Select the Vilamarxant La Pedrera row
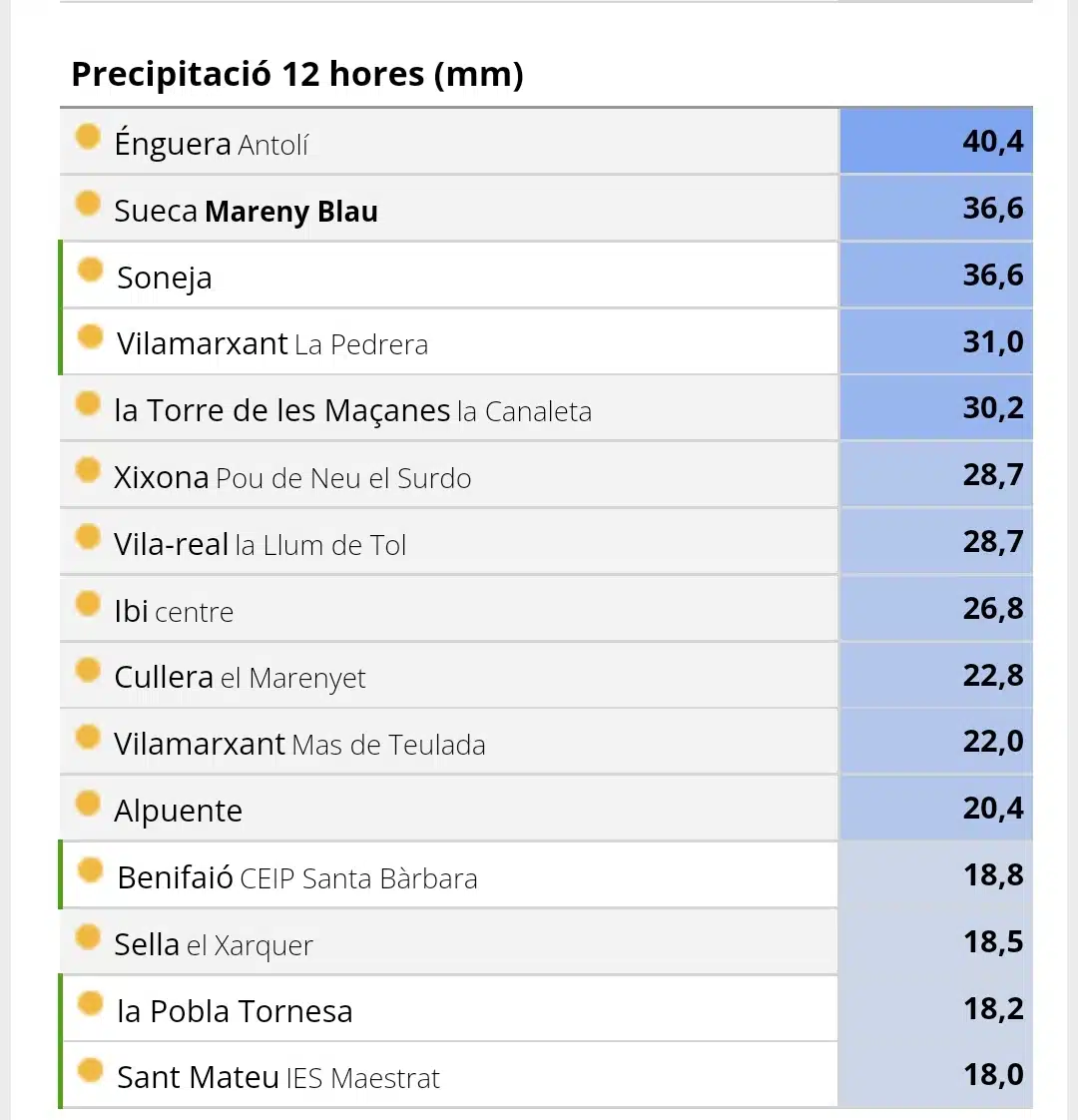Image resolution: width=1078 pixels, height=1120 pixels. pyautogui.click(x=448, y=342)
